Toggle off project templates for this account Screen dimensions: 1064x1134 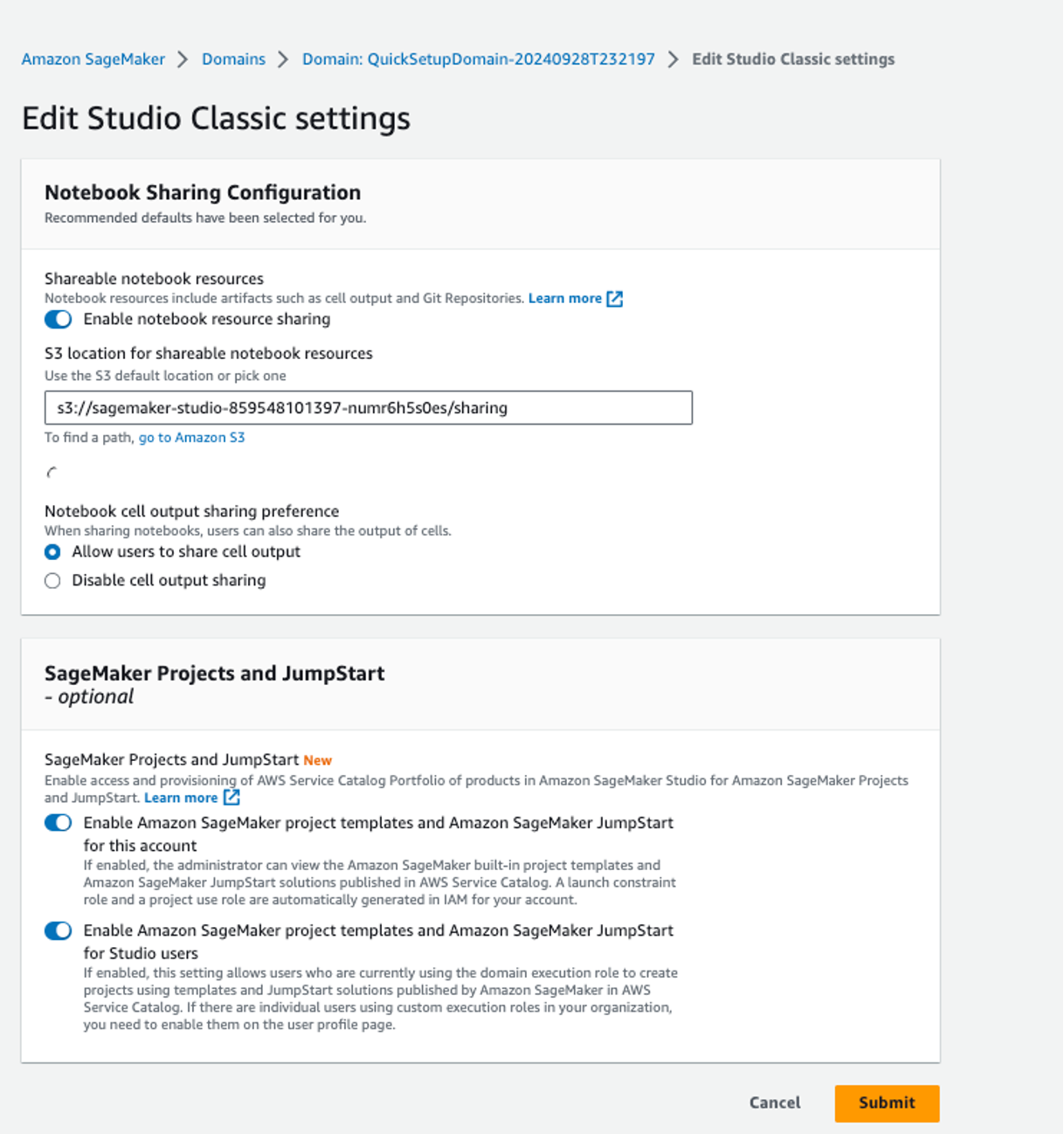point(56,823)
